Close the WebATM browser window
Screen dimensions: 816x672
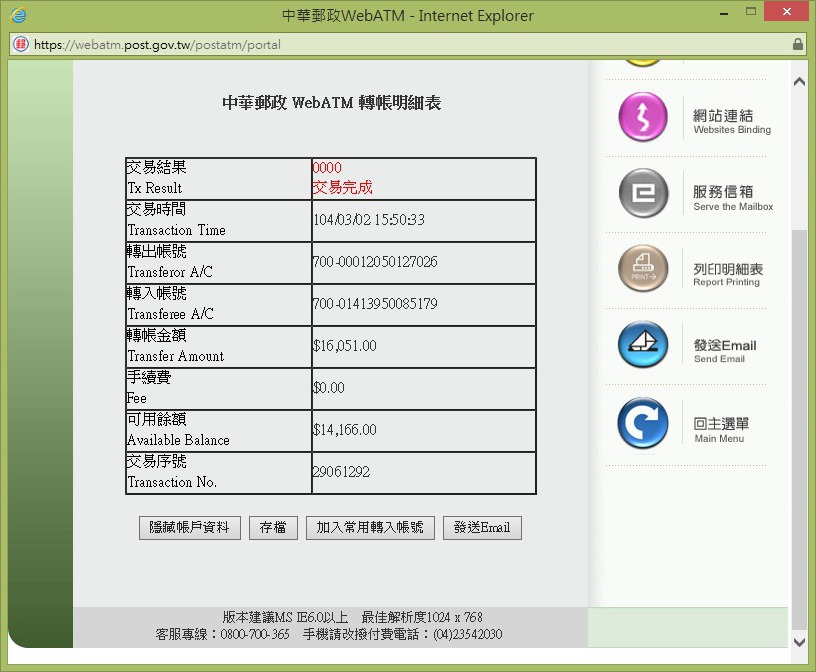point(786,11)
